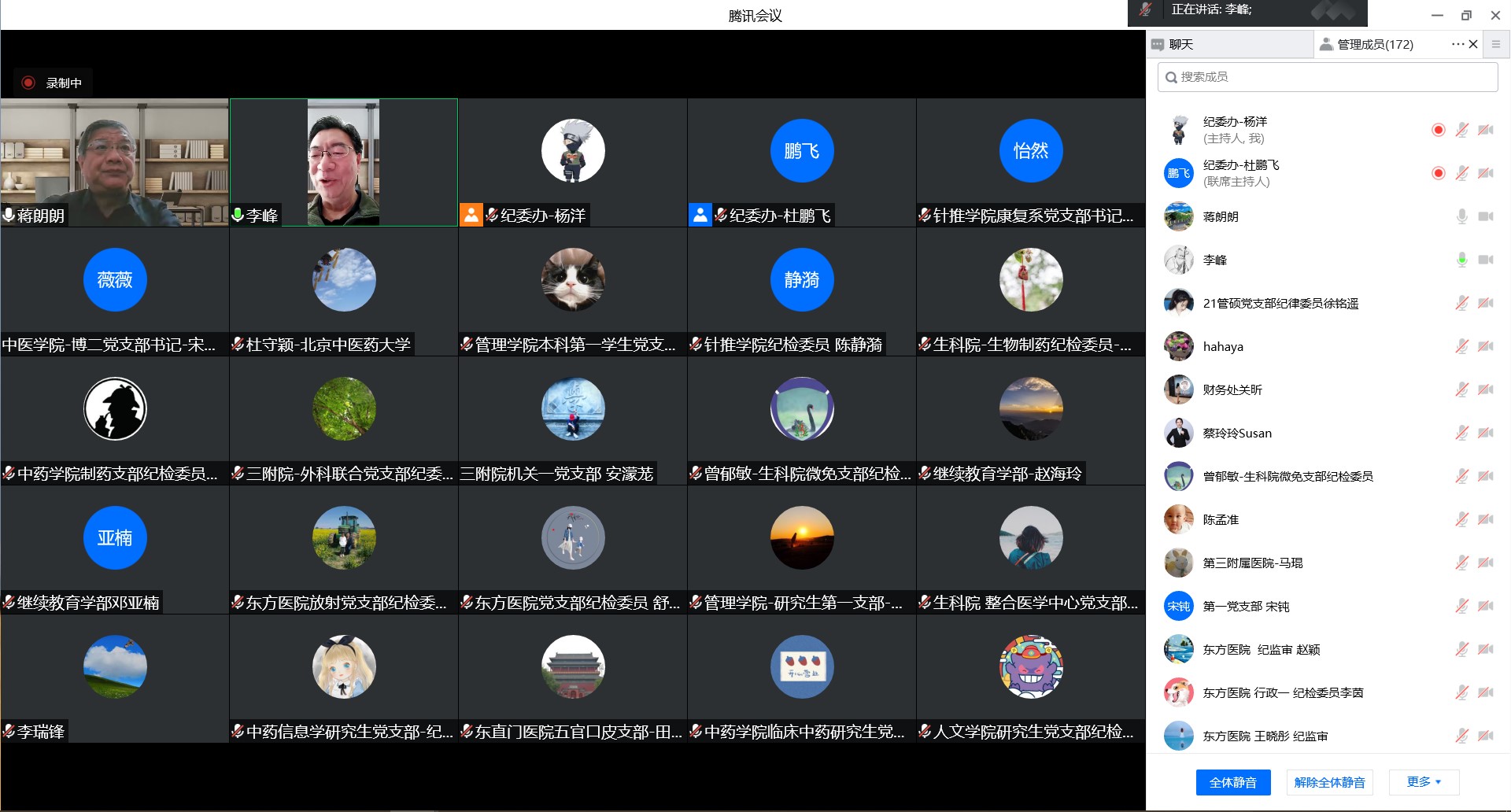
Task: Click the co-host badge icon on 纪委办-杜鹏飞 tile
Action: 700,215
